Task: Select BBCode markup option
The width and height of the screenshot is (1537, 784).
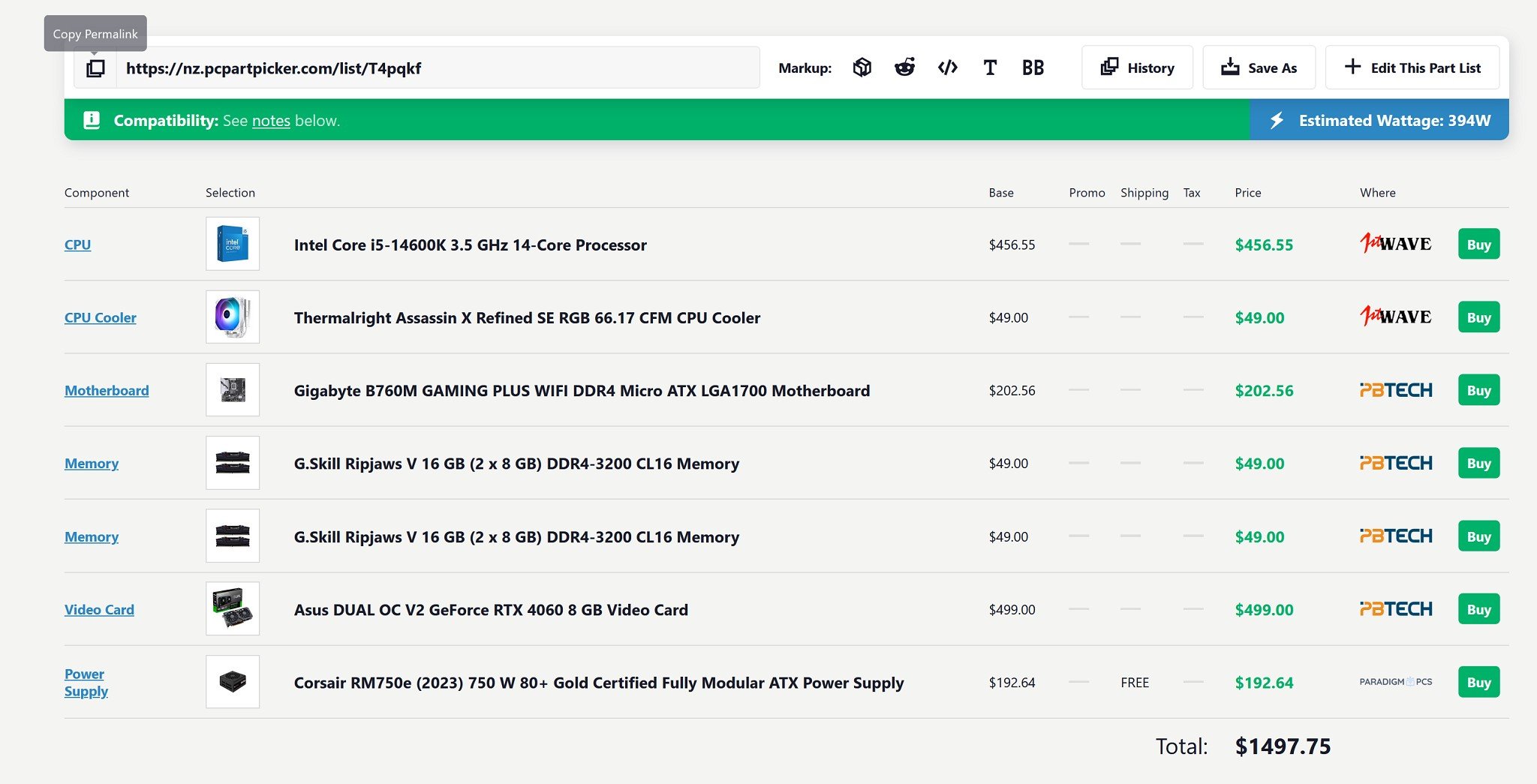Action: tap(1033, 68)
